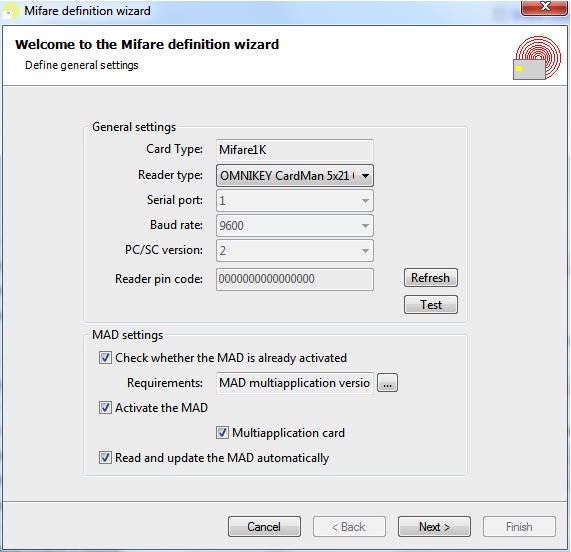Toggle the Multiapplication card checkbox

click(x=222, y=433)
